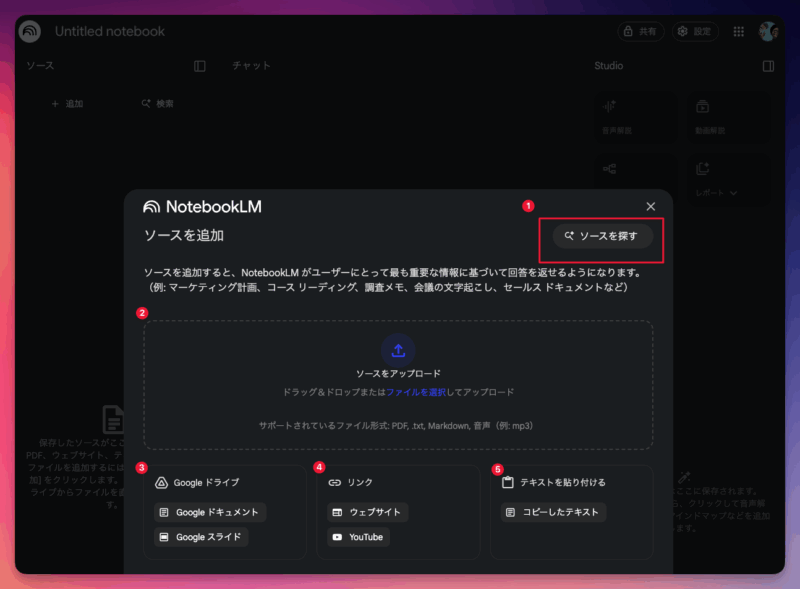
Task: Click the ソースを追加 heading text
Action: click(x=184, y=235)
